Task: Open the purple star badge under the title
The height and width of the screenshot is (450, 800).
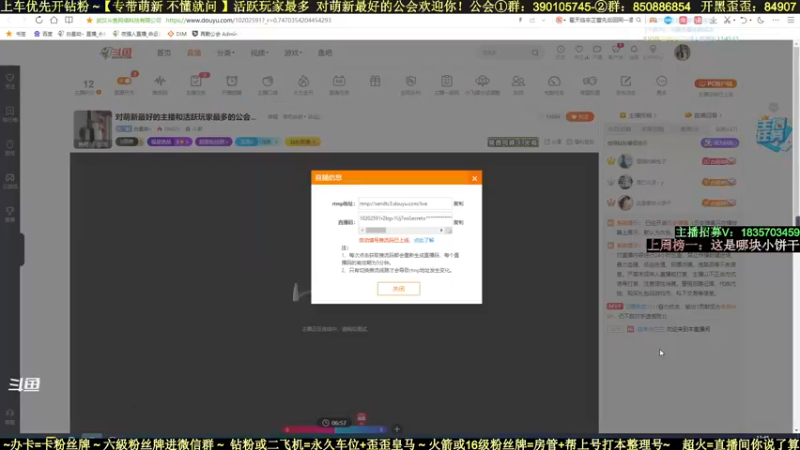Action: [170, 142]
